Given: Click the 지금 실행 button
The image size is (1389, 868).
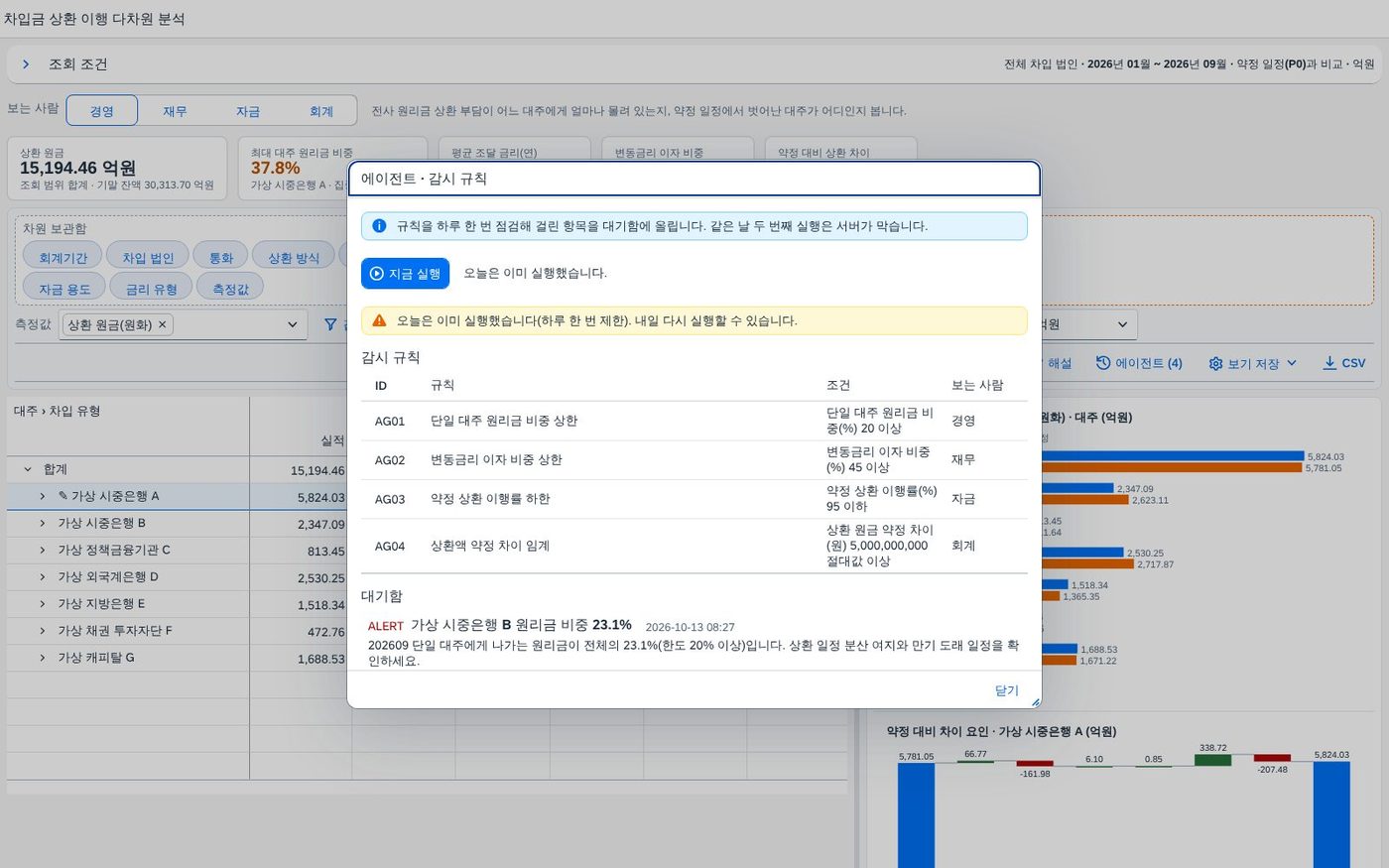Looking at the screenshot, I should [405, 273].
